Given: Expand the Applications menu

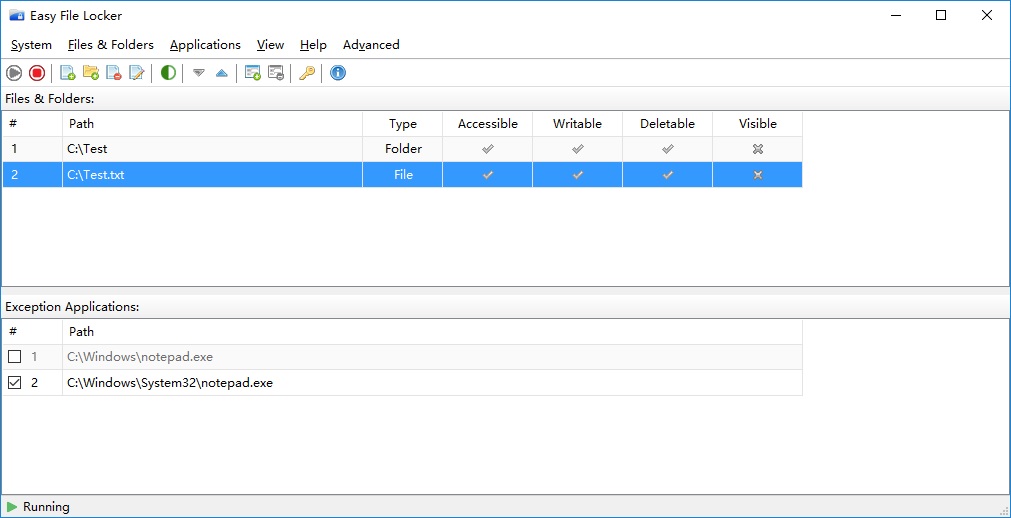Looking at the screenshot, I should point(205,45).
